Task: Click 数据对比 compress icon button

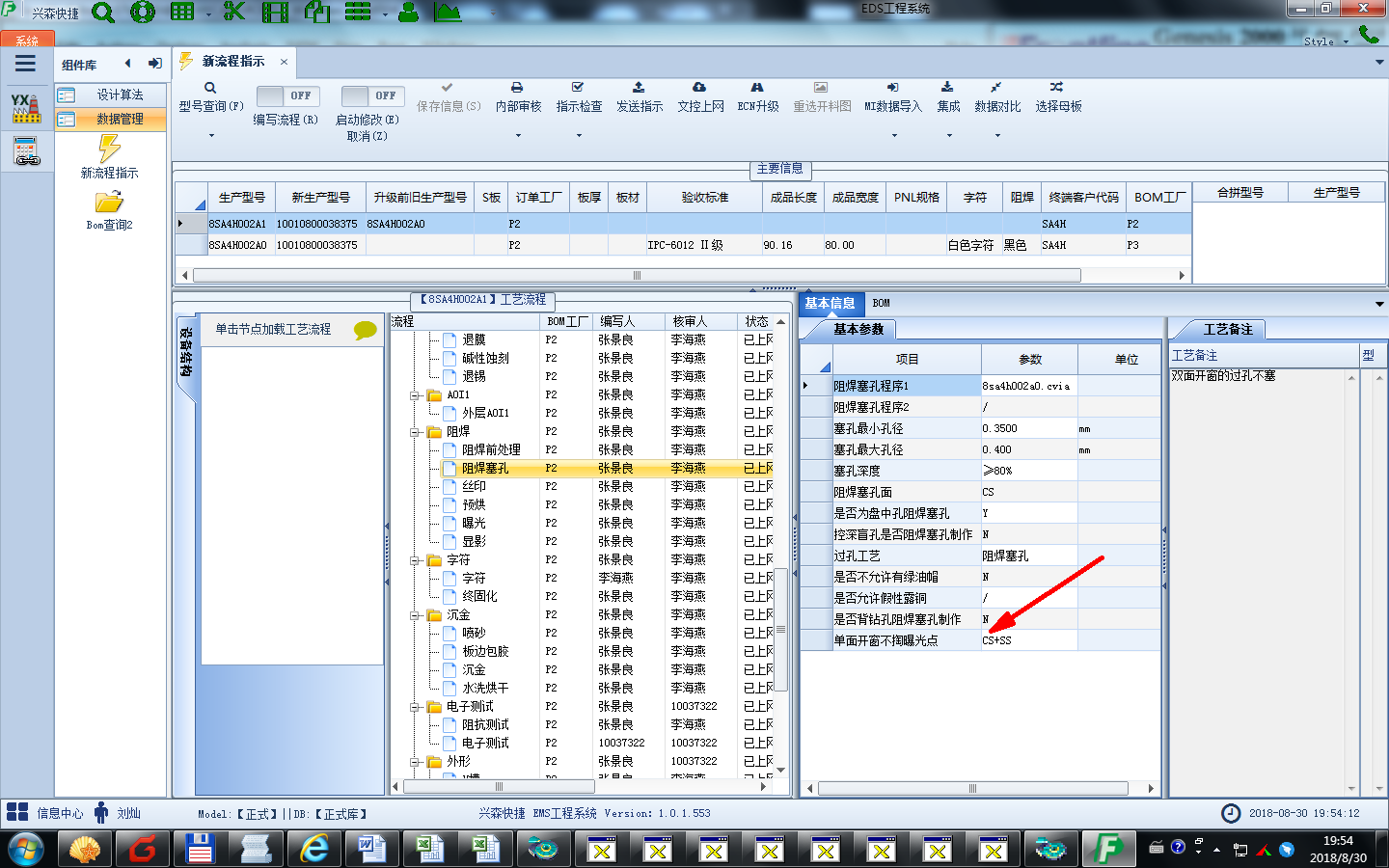Action: tap(997, 98)
